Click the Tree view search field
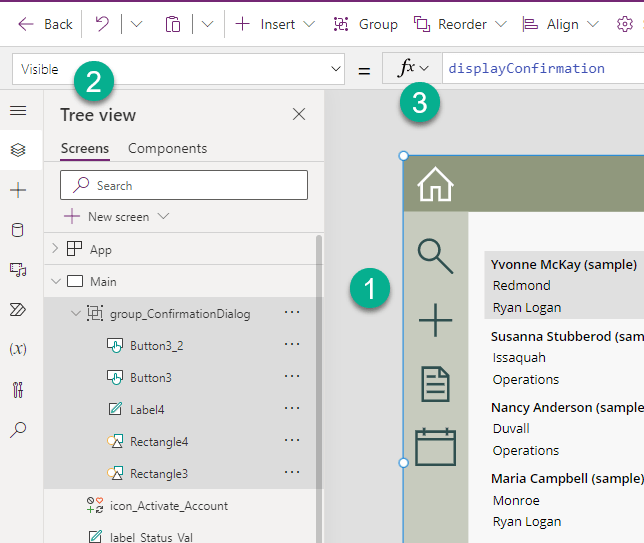This screenshot has width=644, height=543. coord(184,185)
